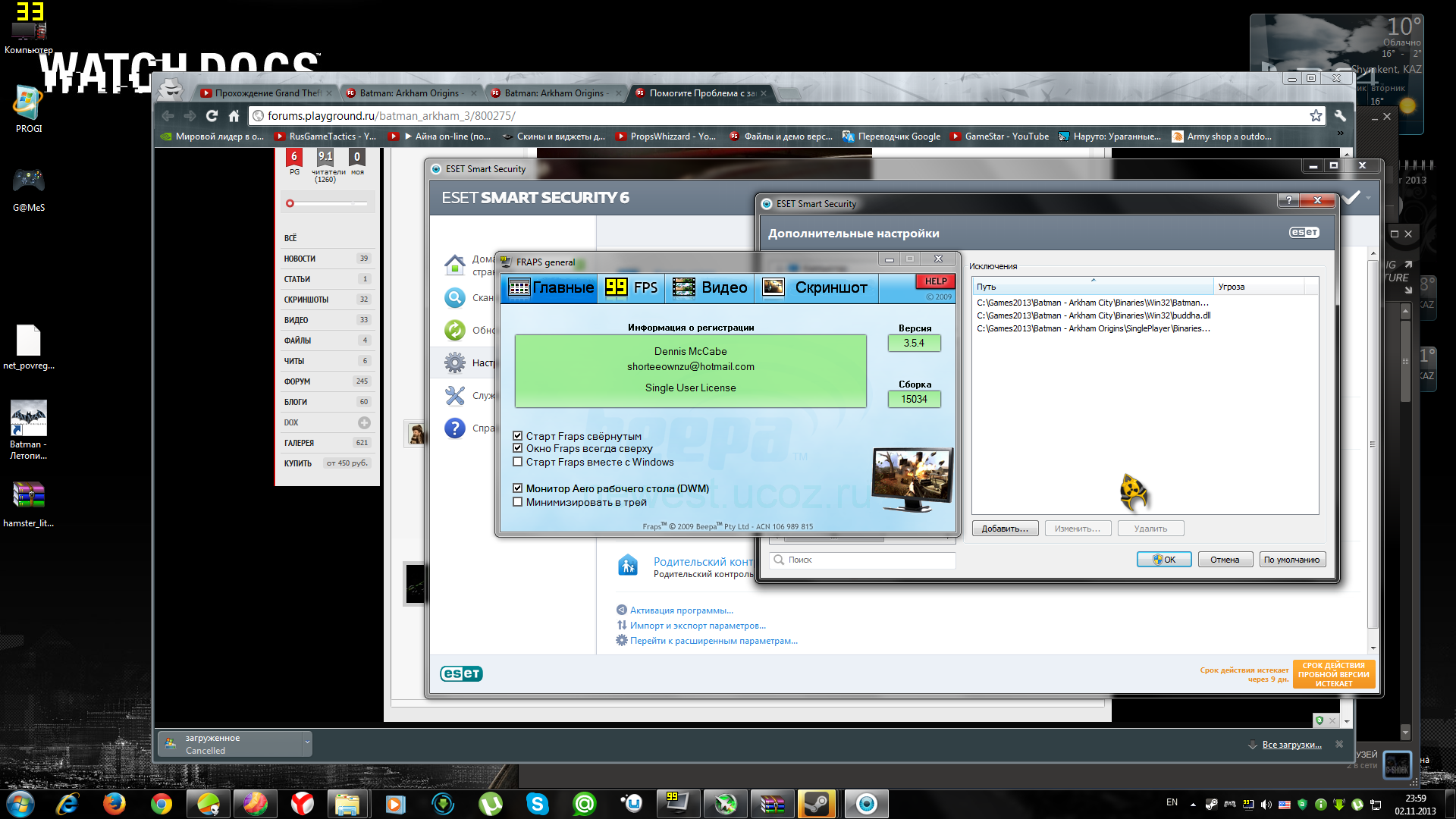Click ESET tools wrench icon
1456x819 pixels.
pos(455,395)
